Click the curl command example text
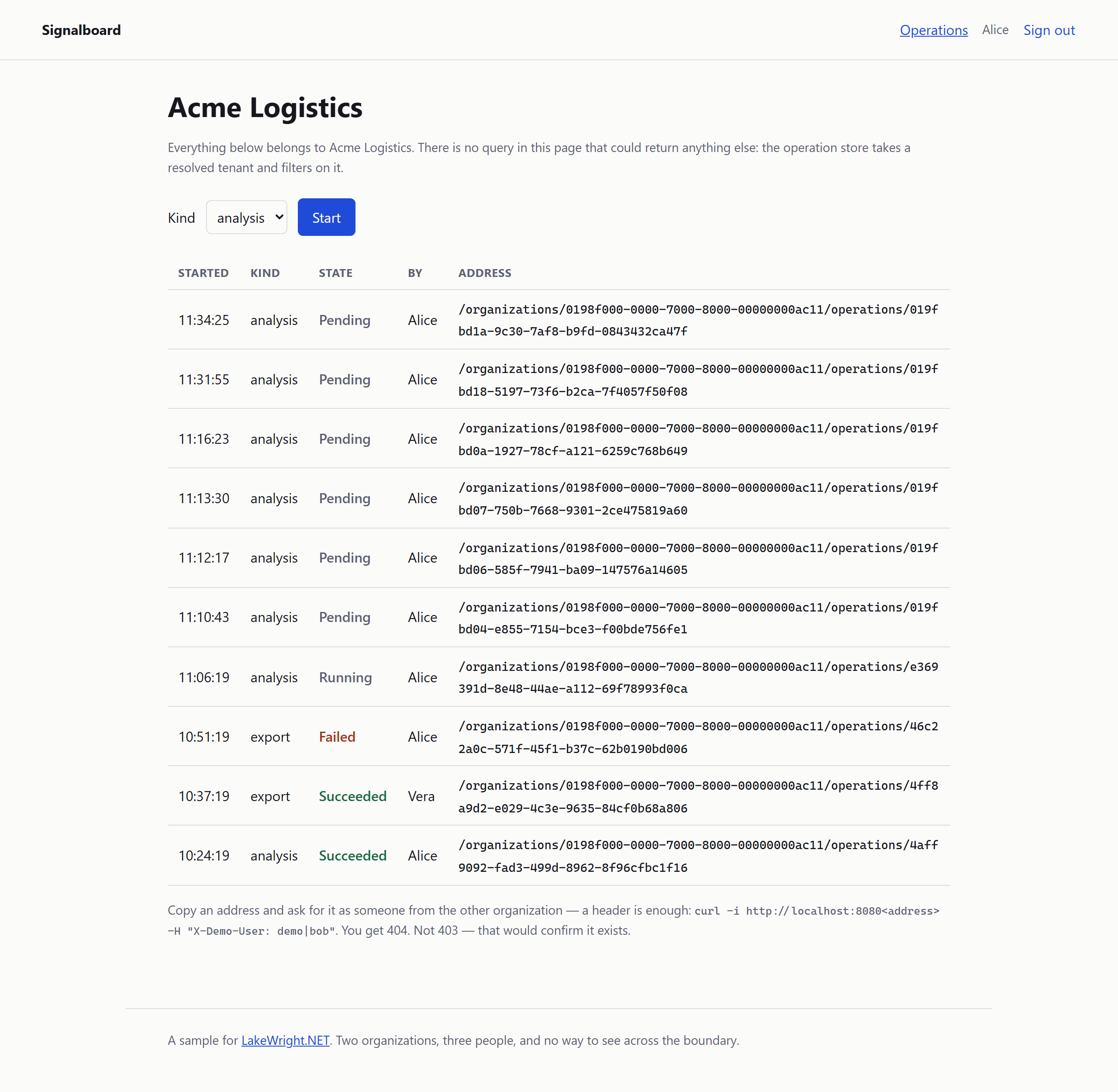Image resolution: width=1118 pixels, height=1092 pixels. (x=553, y=920)
